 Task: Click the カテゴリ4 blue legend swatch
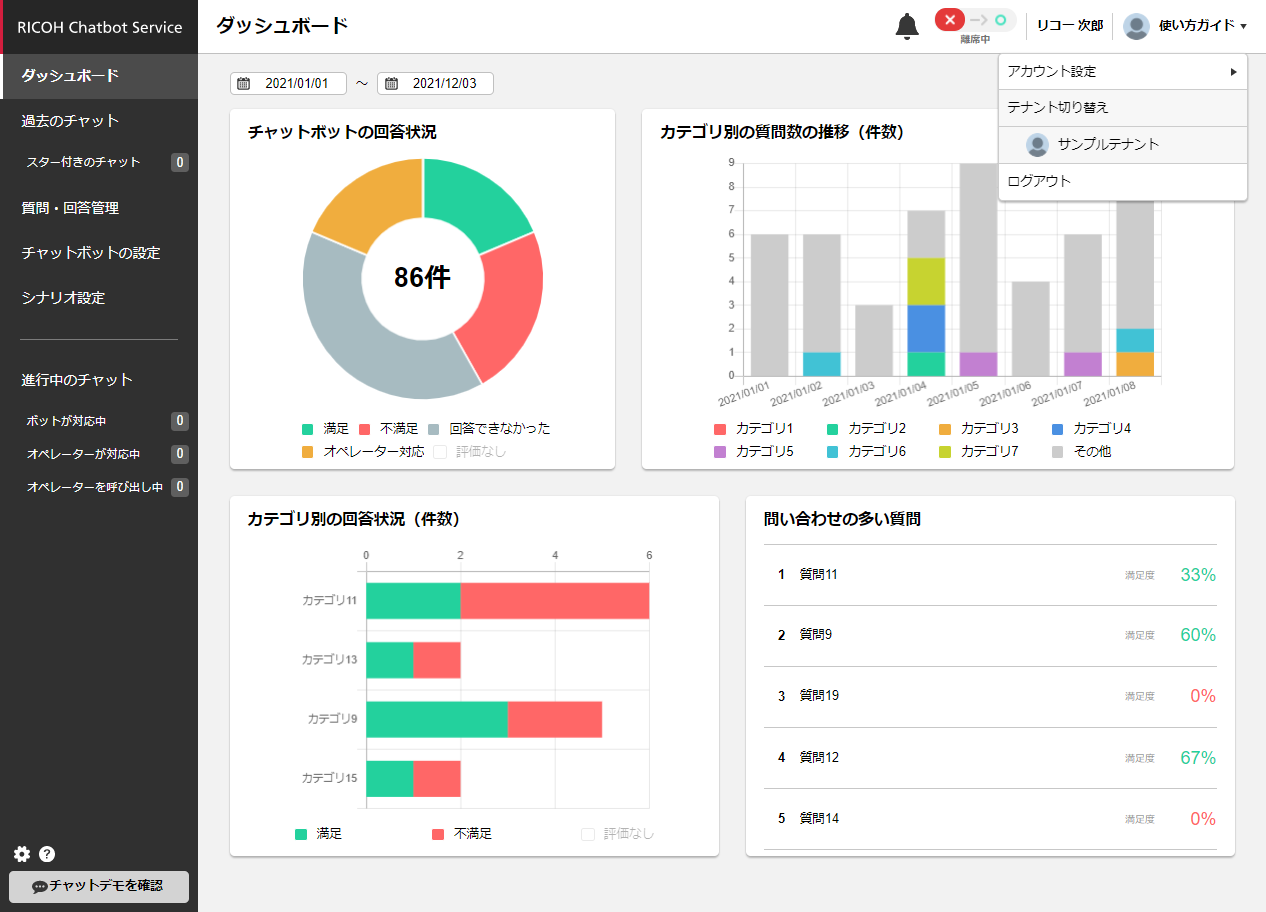[1058, 428]
